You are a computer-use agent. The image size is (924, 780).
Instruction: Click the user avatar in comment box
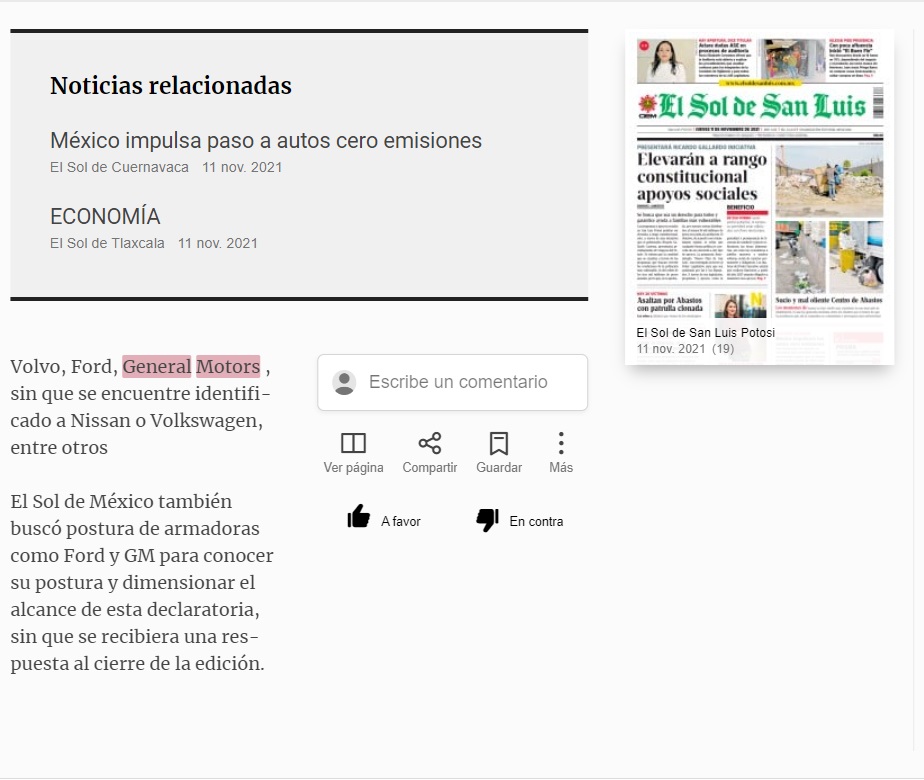click(344, 382)
